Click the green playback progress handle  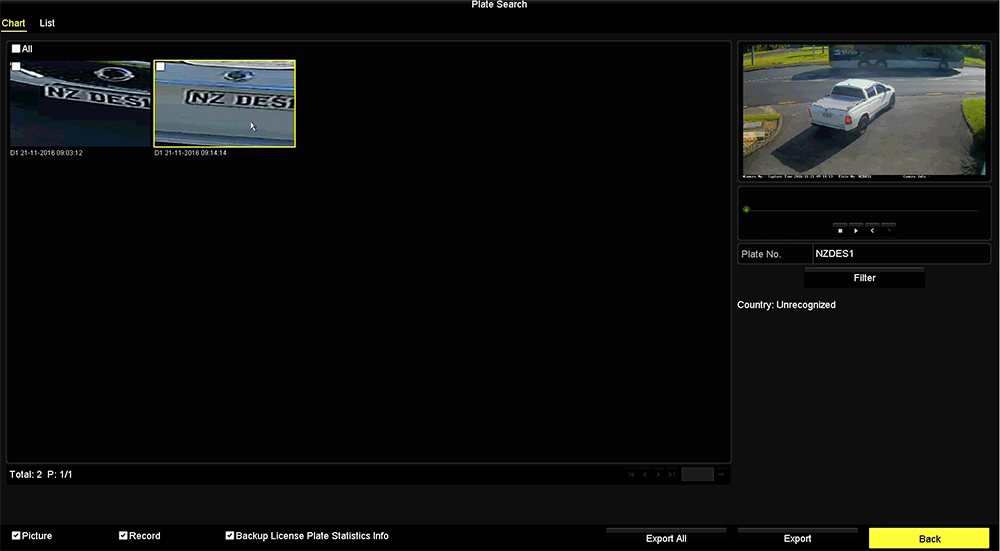[x=746, y=210]
